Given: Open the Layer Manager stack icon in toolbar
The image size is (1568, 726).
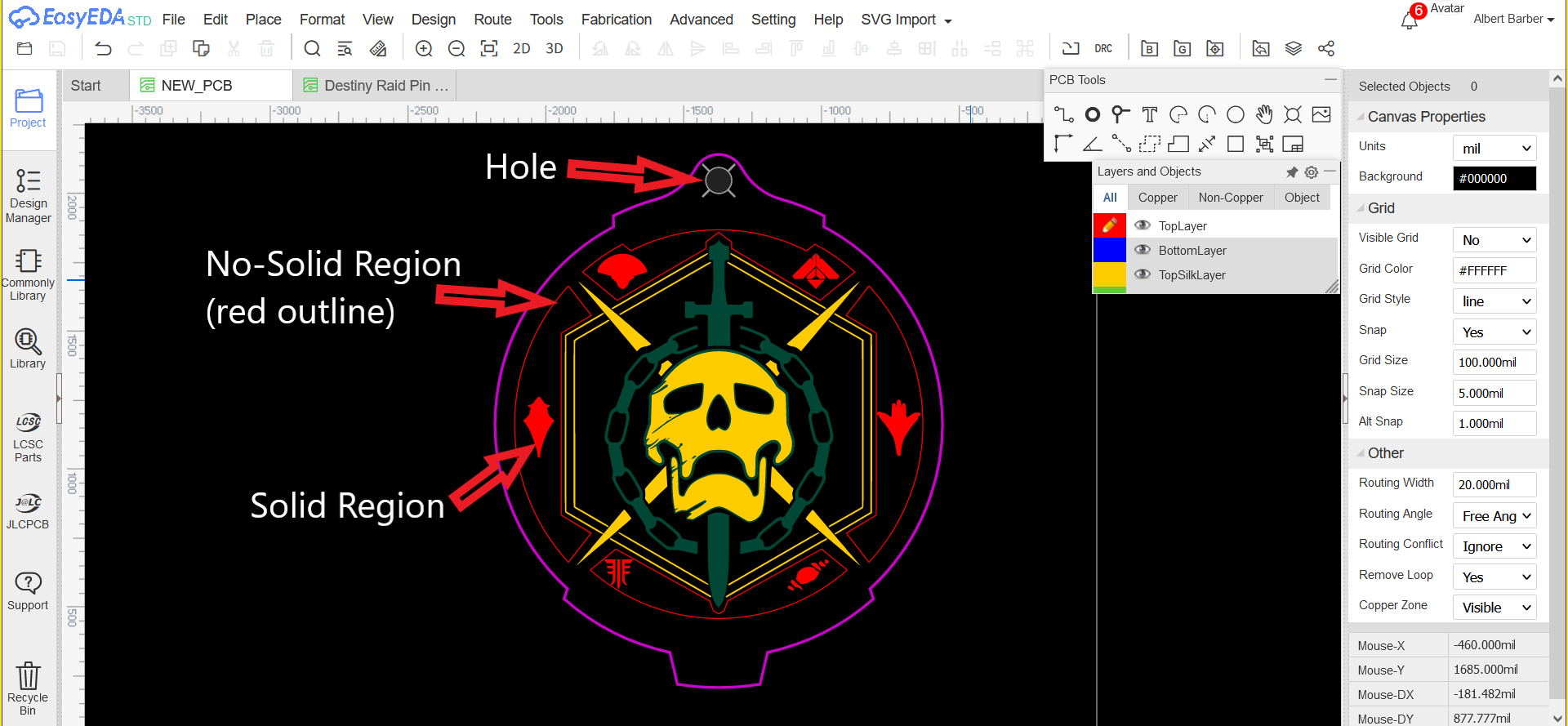Looking at the screenshot, I should pos(1294,49).
